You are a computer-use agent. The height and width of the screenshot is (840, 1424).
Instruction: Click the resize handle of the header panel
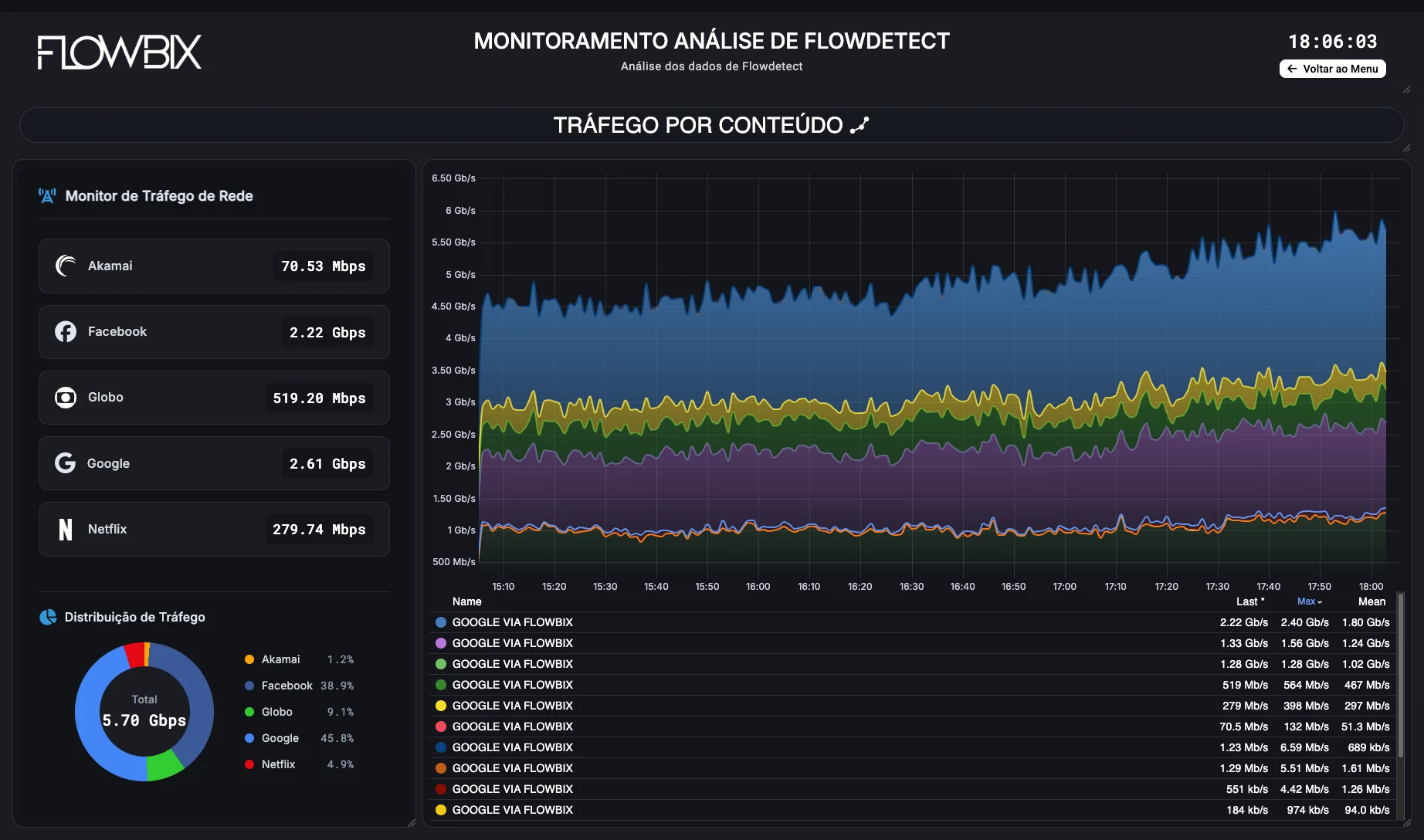coord(1406,90)
